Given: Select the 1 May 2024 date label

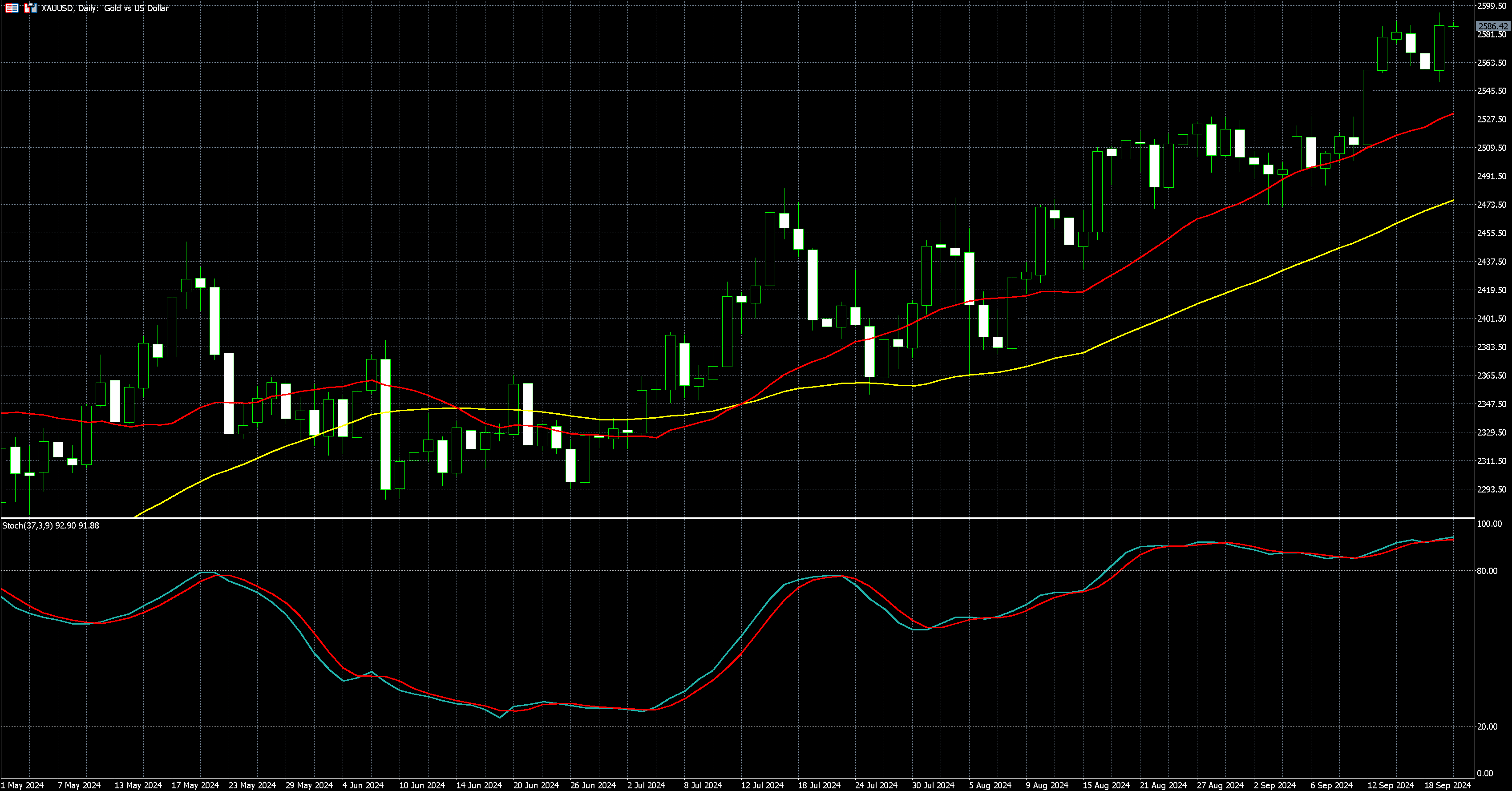Looking at the screenshot, I should click(x=22, y=785).
